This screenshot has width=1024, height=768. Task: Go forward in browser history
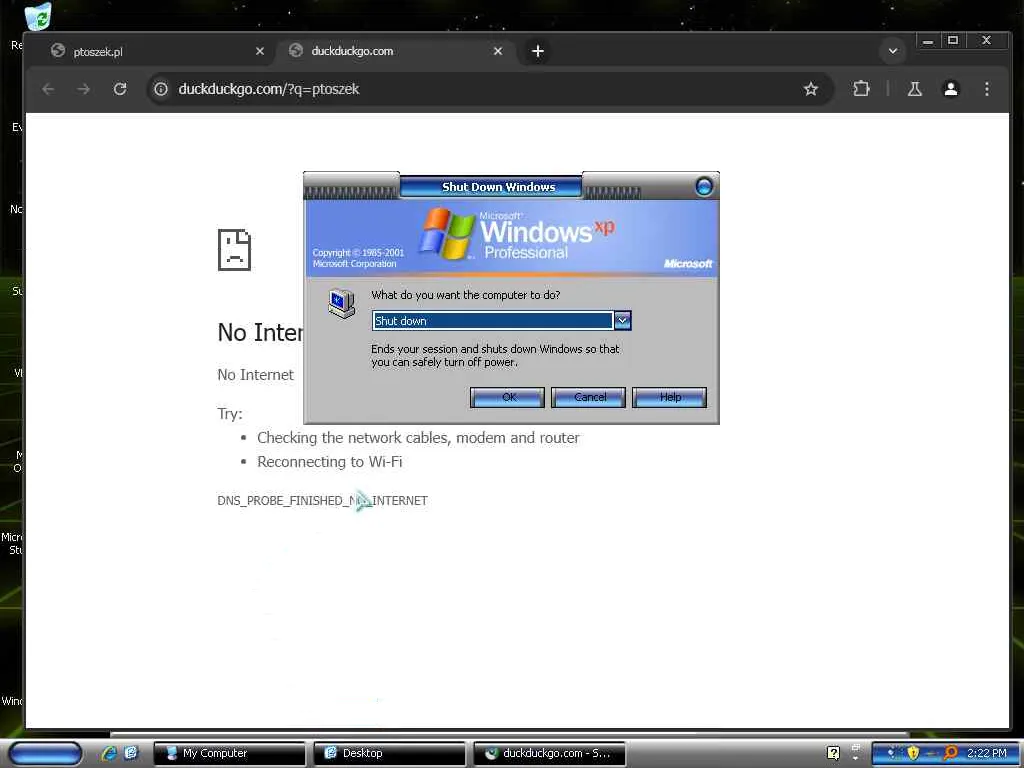coord(84,89)
